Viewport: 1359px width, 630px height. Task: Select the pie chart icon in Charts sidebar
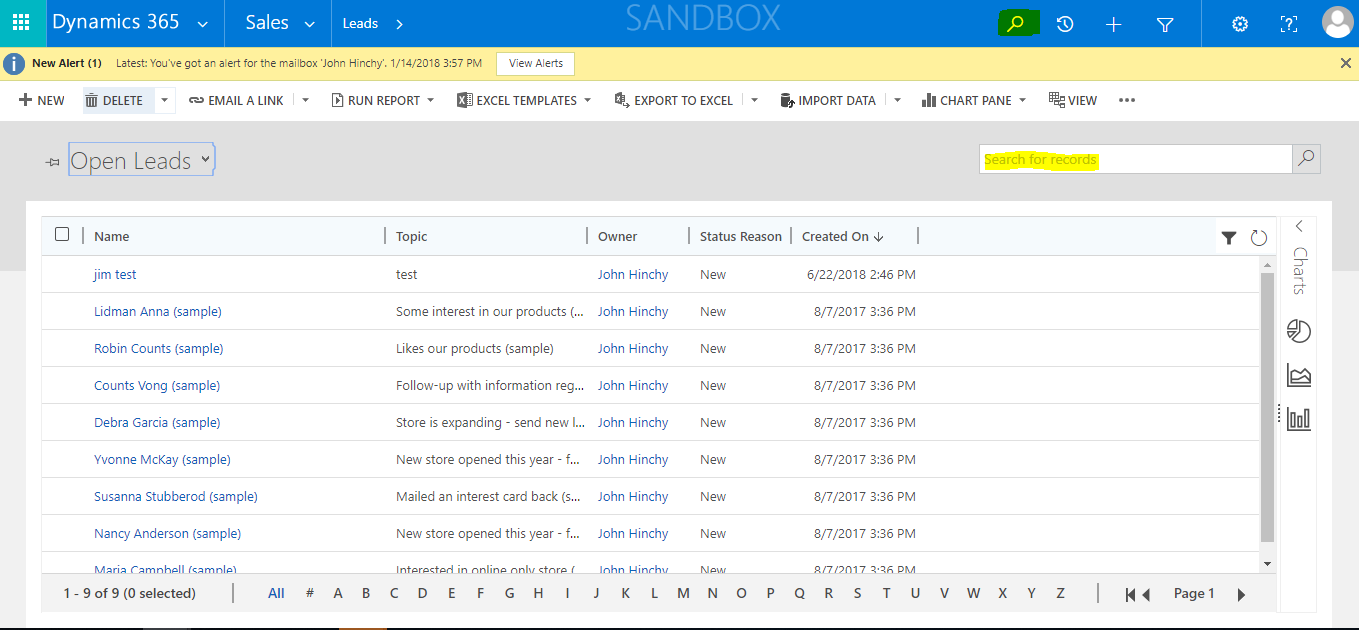tap(1298, 331)
